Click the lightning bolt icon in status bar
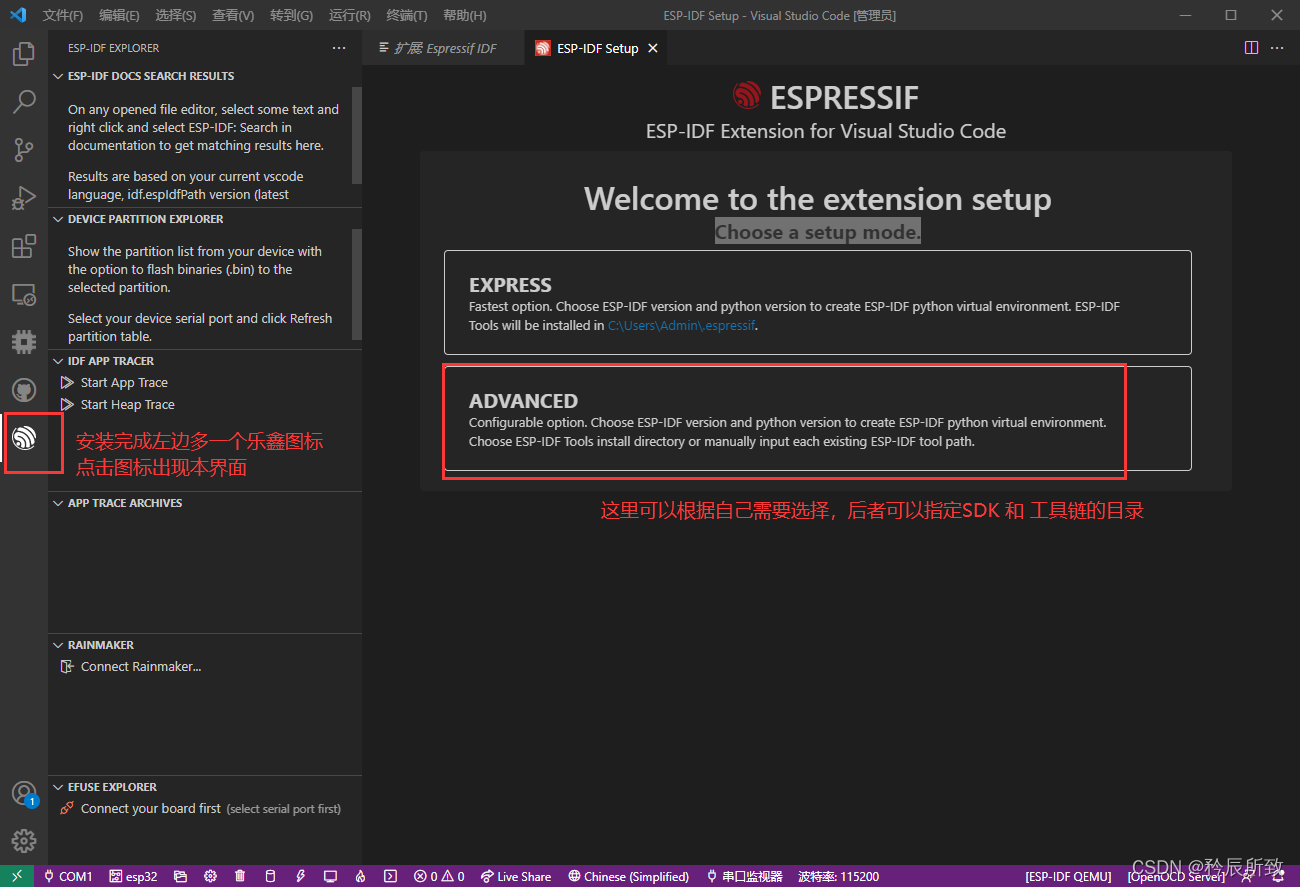This screenshot has height=887, width=1300. (300, 876)
